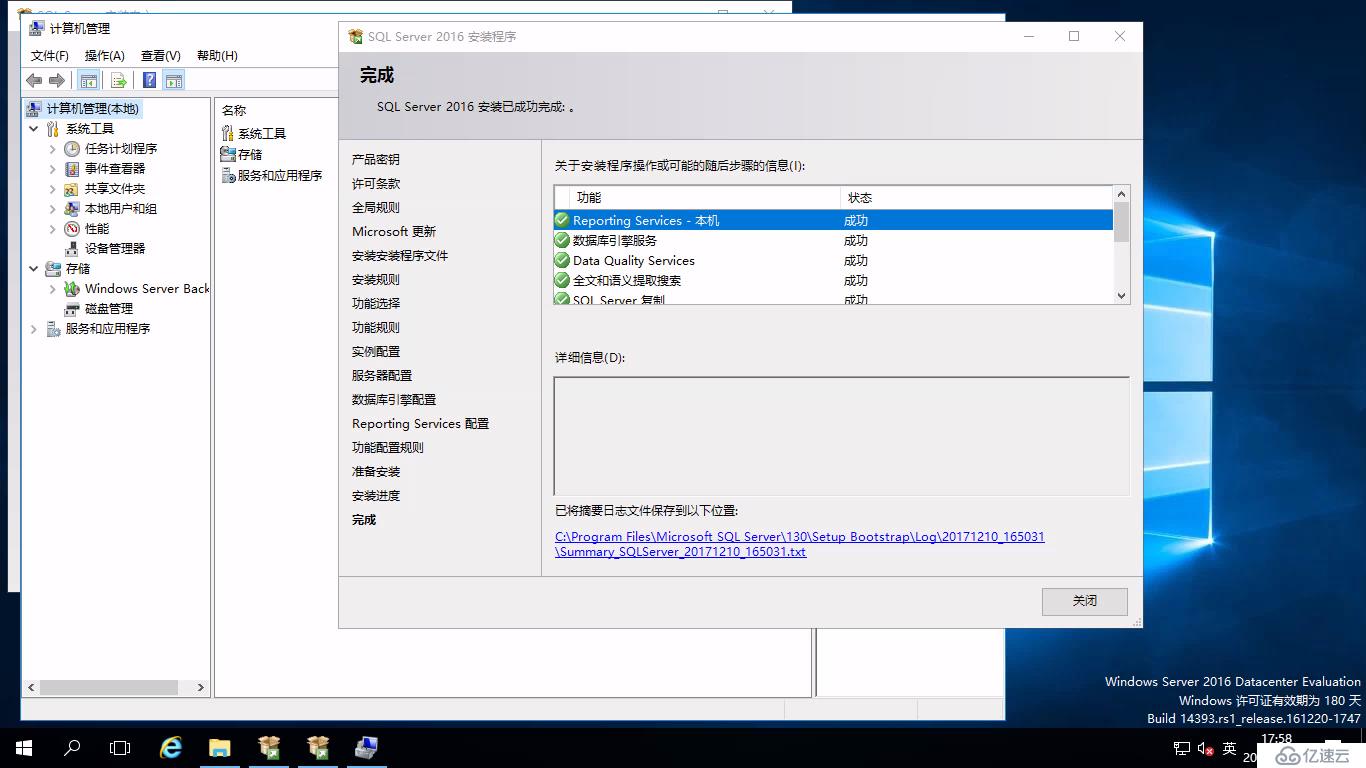
Task: Toggle the show/hide action pane toolbar icon
Action: pos(174,81)
